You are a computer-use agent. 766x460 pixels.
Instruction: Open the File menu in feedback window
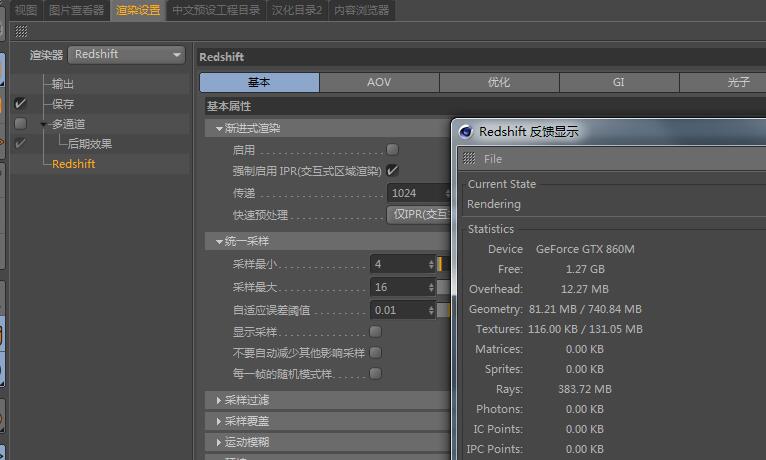click(493, 159)
